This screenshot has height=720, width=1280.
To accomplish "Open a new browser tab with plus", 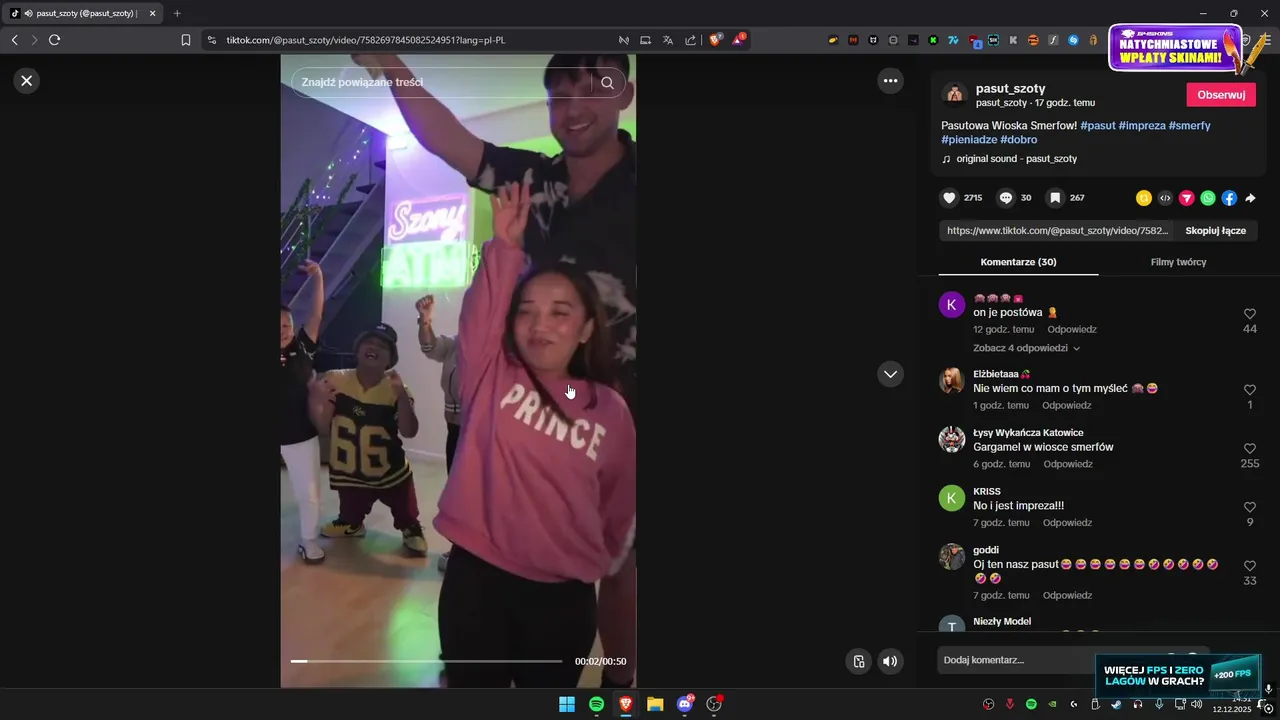I will [x=177, y=13].
